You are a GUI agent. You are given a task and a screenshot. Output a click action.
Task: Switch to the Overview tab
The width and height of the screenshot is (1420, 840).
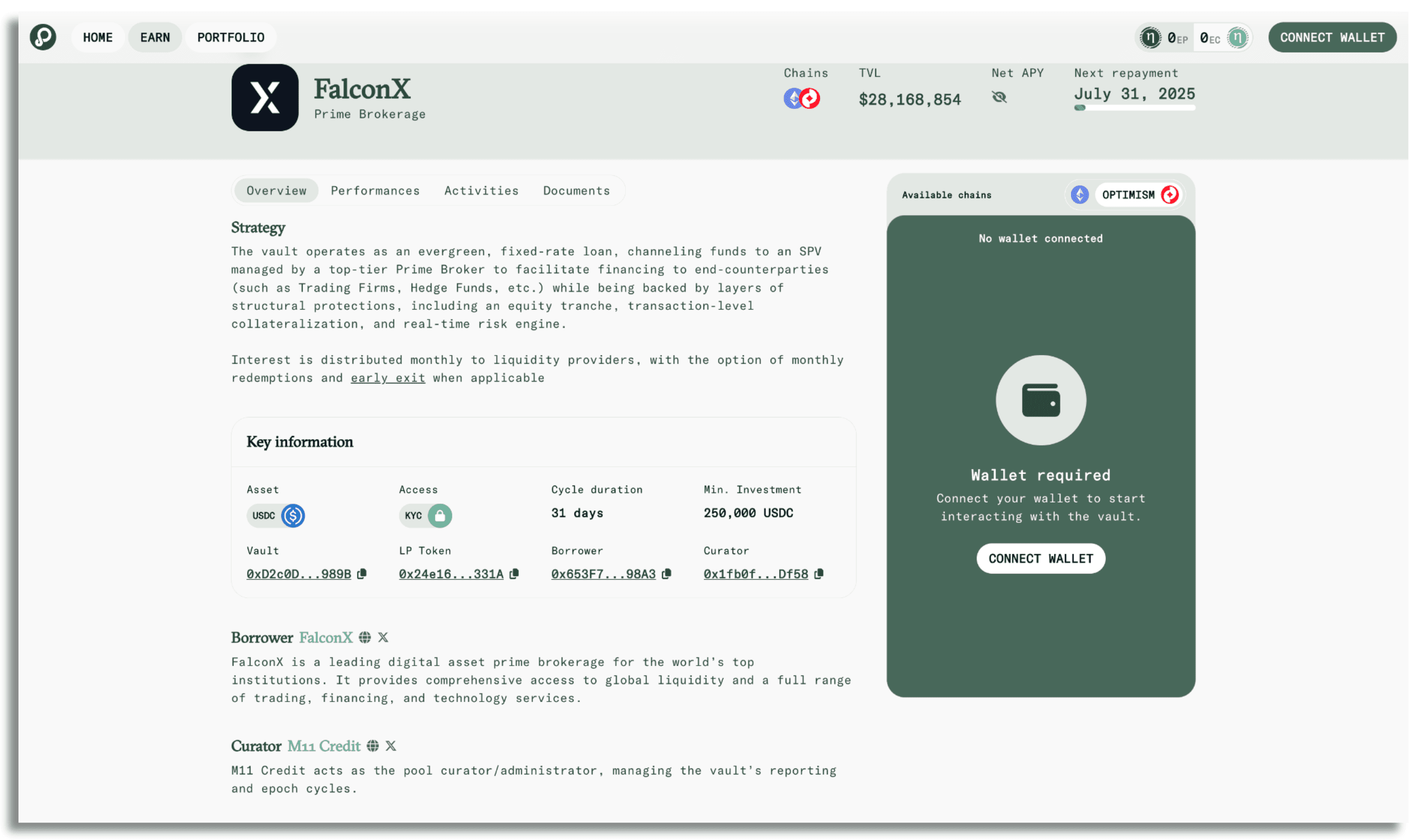(276, 191)
